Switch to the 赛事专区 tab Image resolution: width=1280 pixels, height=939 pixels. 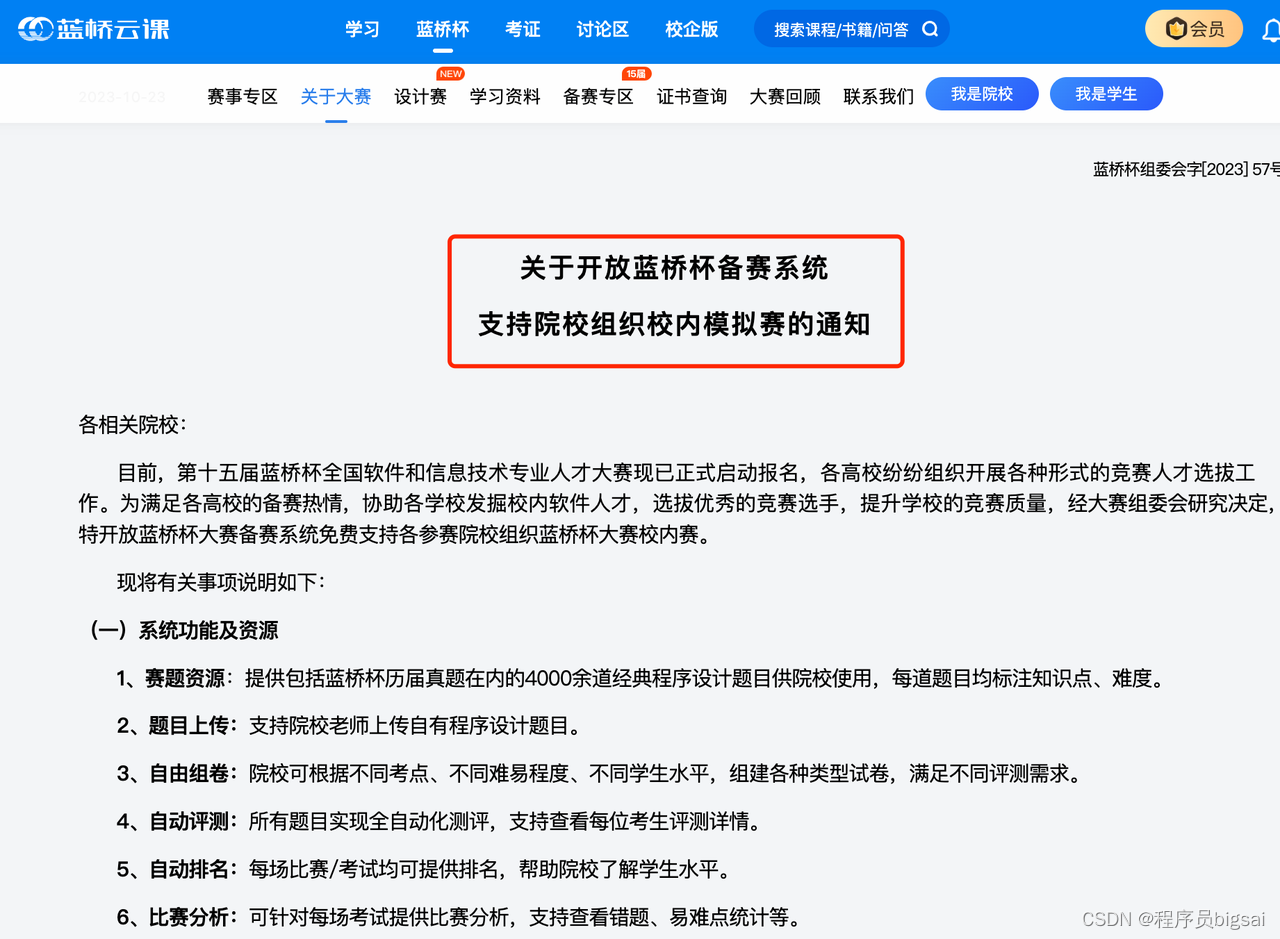click(242, 96)
